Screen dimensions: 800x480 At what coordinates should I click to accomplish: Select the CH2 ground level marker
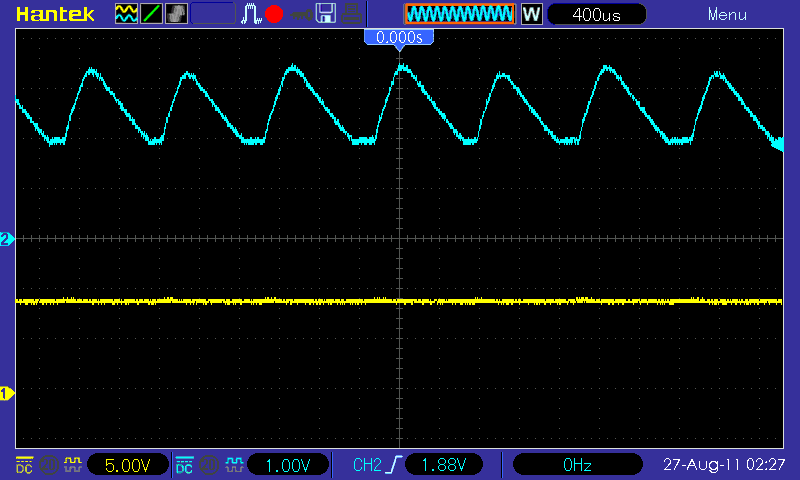7,239
